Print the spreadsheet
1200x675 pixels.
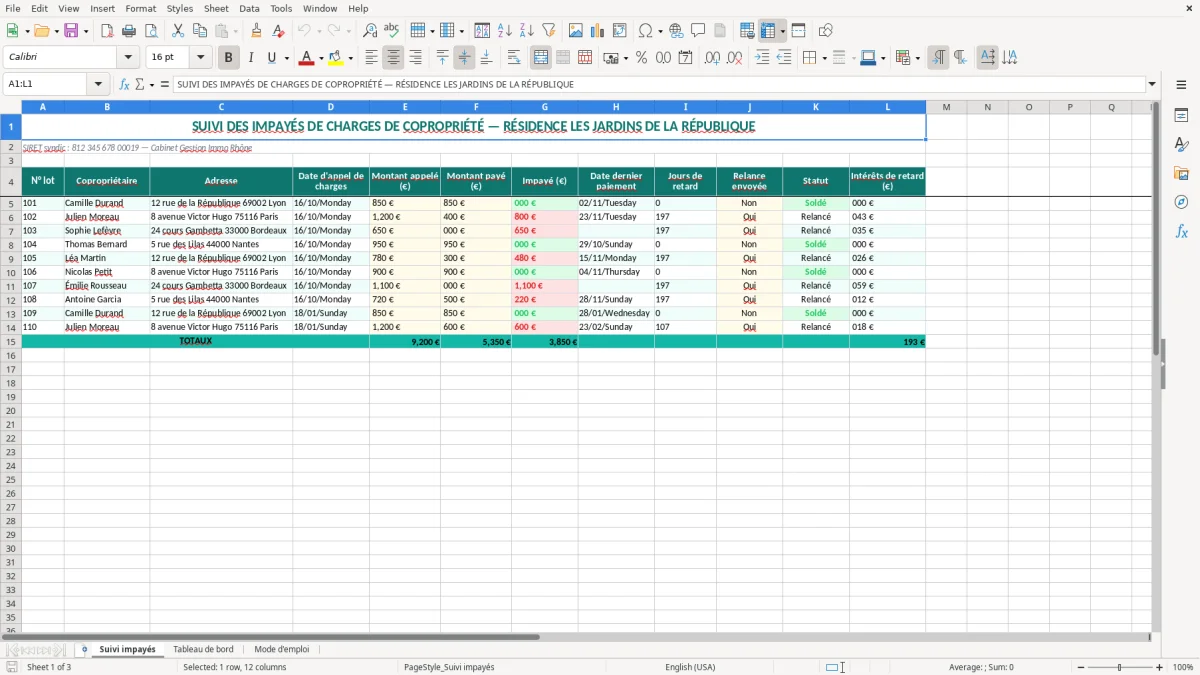pos(129,31)
